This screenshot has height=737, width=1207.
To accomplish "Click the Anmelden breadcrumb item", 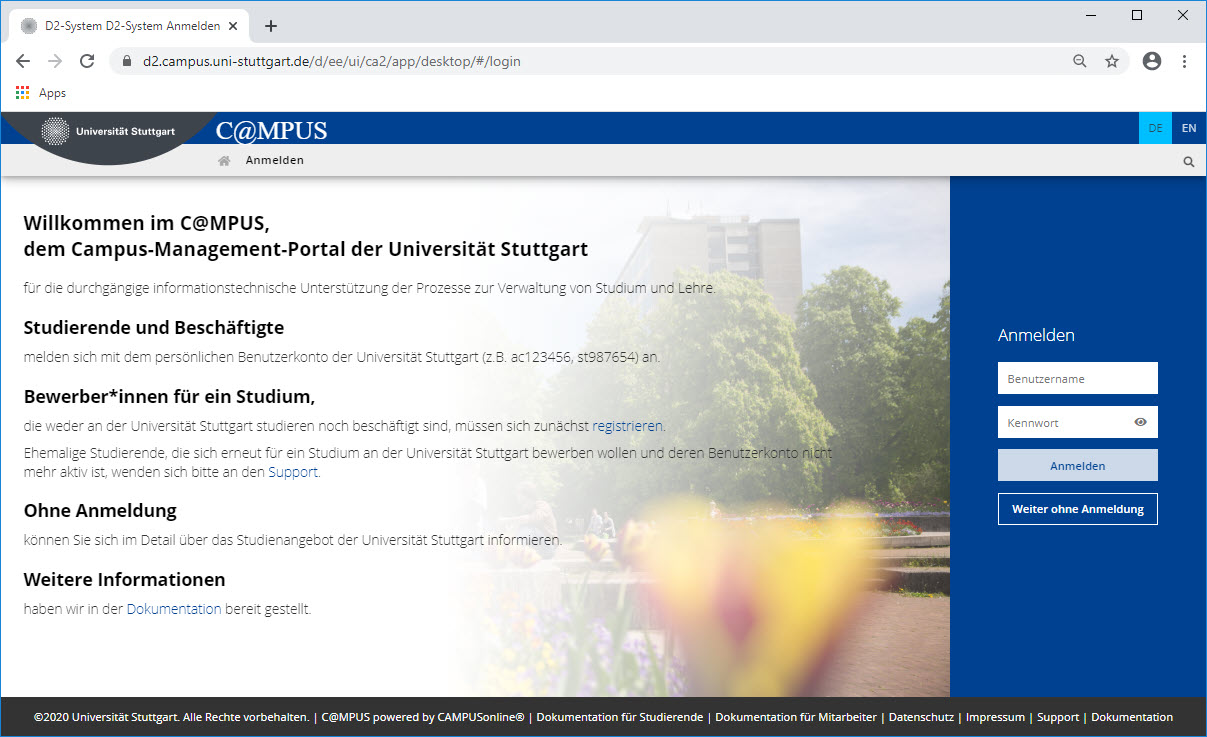I will 275,160.
